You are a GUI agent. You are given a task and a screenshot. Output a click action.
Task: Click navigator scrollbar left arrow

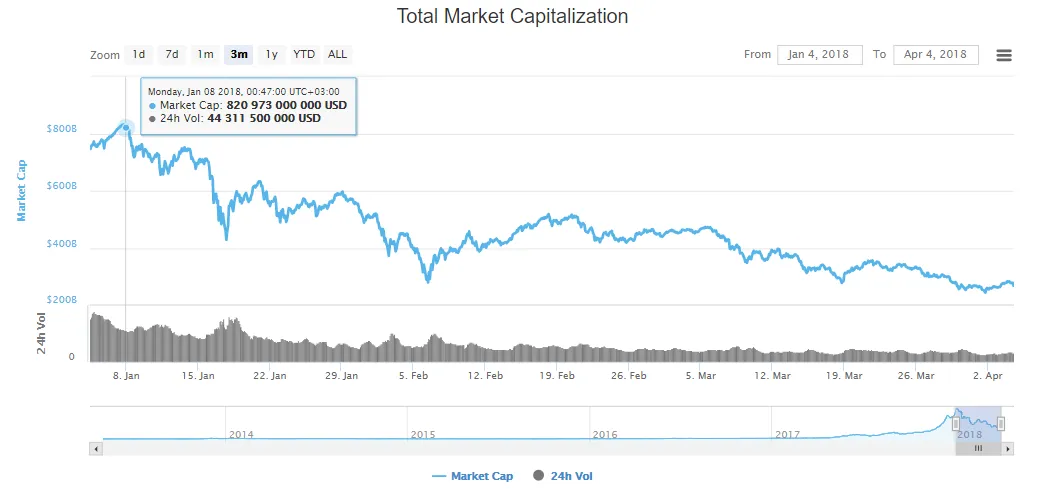tap(96, 449)
